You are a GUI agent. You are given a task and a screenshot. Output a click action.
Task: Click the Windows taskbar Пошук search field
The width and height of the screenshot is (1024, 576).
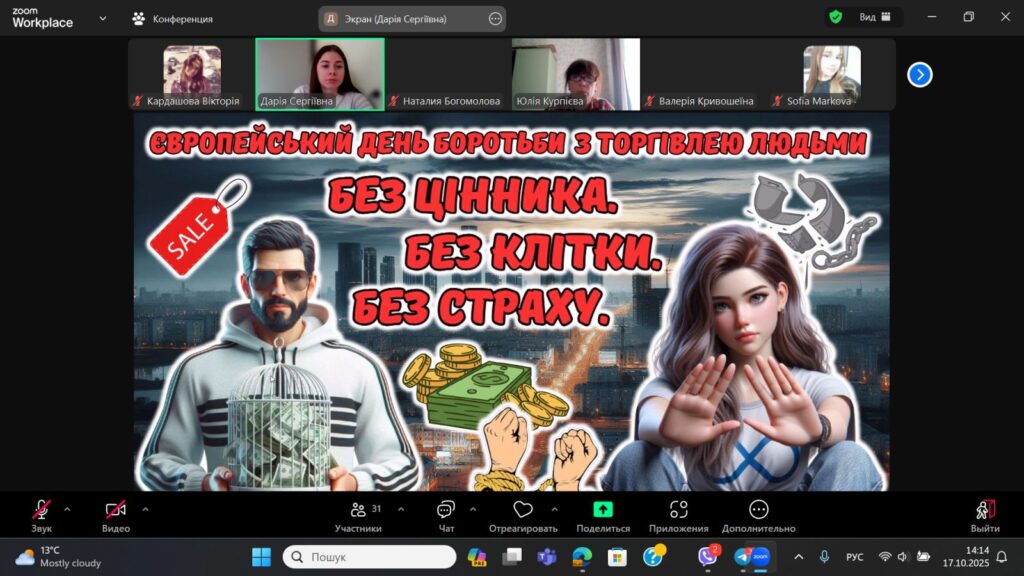(370, 556)
